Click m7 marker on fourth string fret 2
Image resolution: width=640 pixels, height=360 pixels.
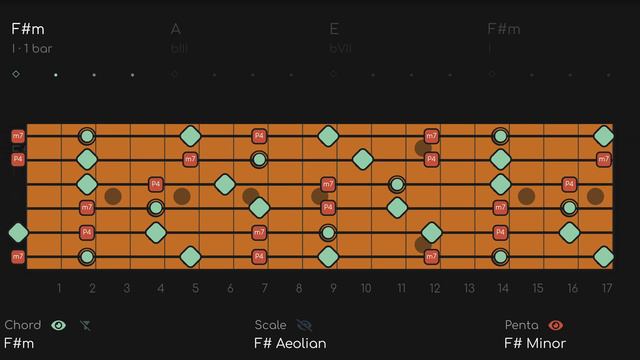point(87,208)
